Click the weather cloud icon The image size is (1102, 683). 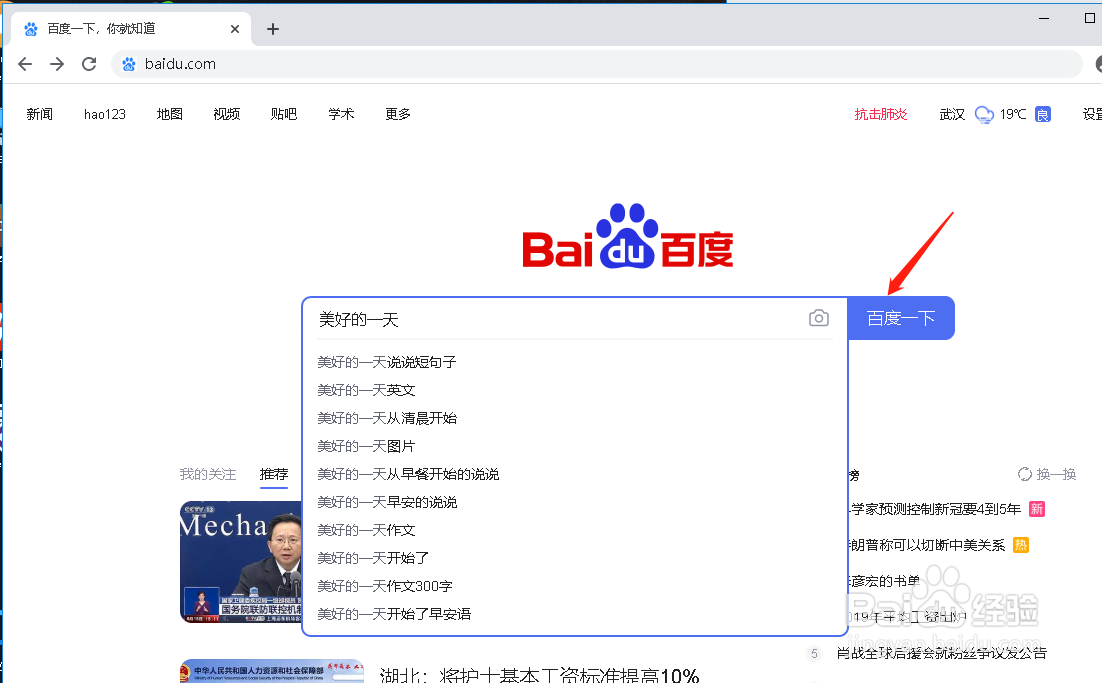pyautogui.click(x=984, y=115)
